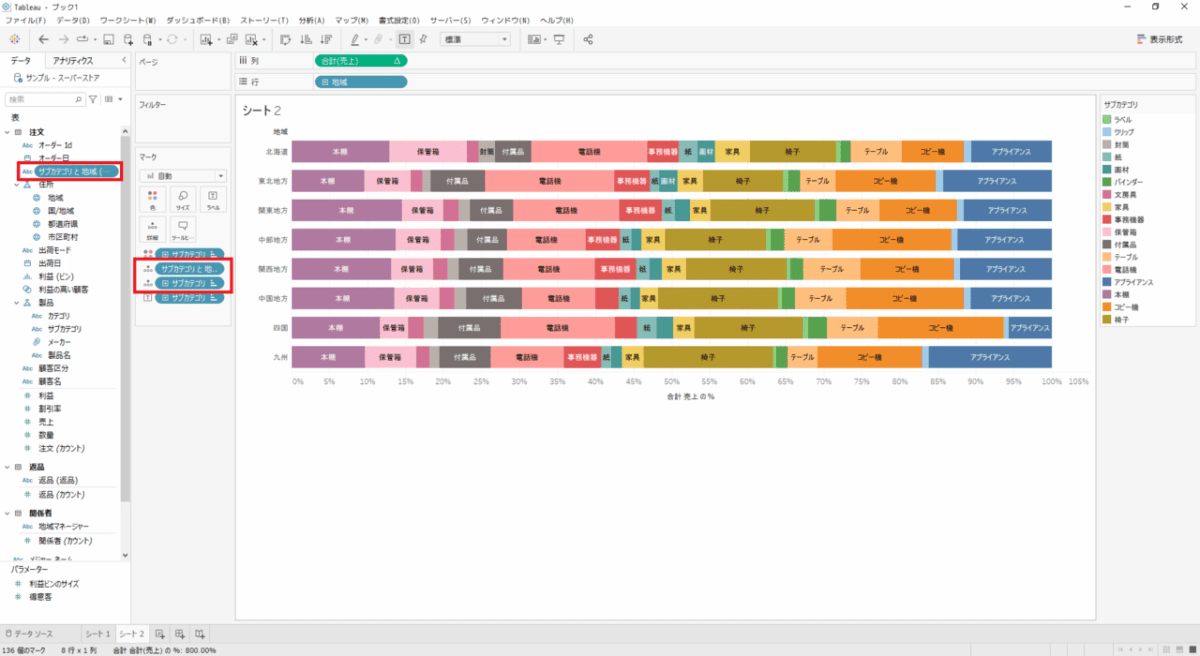
Task: Open the 分析(A) menu
Action: click(312, 20)
